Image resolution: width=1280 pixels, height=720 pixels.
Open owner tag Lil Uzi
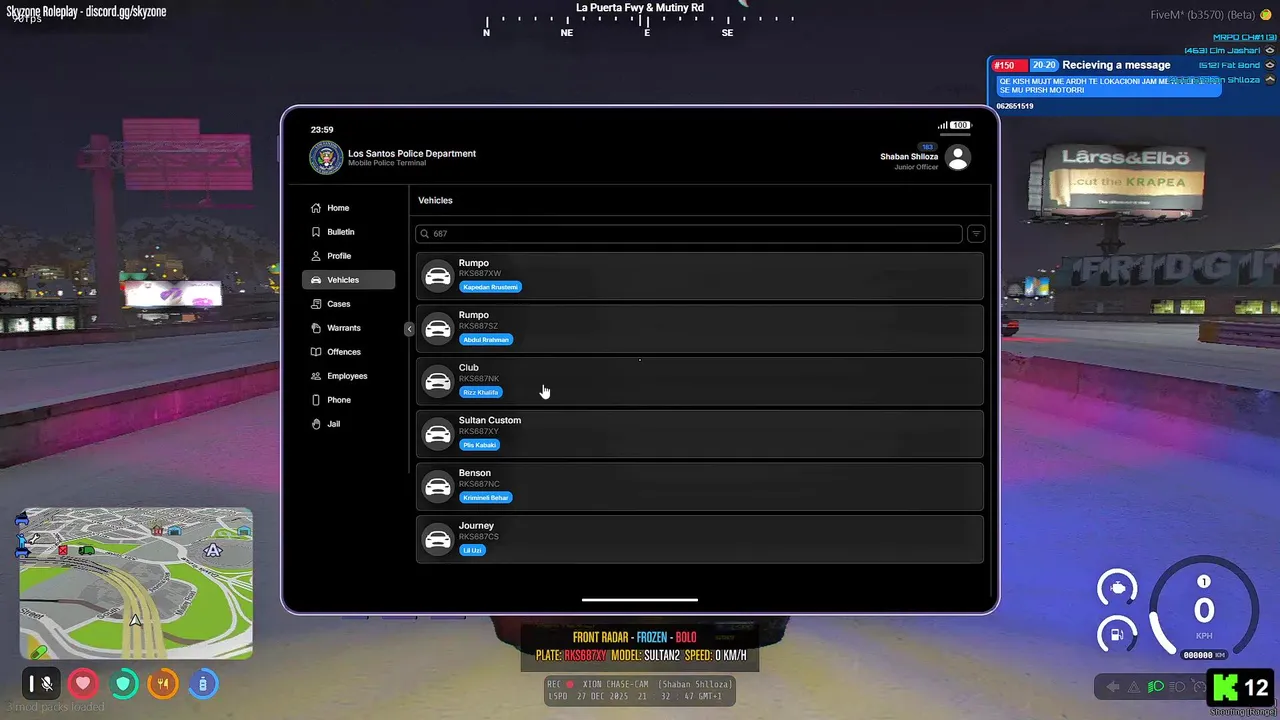point(473,550)
